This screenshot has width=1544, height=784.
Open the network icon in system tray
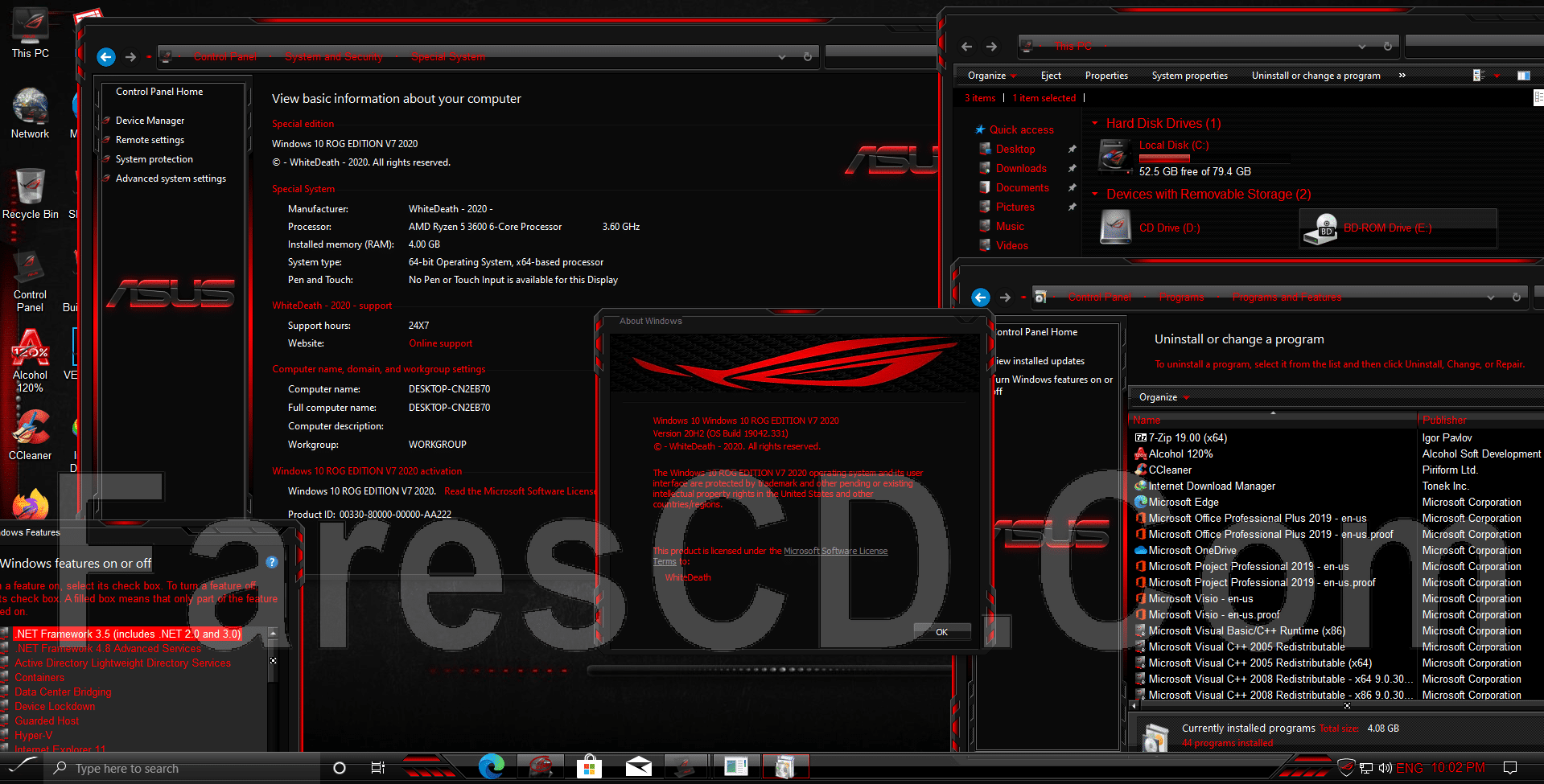(x=1365, y=768)
